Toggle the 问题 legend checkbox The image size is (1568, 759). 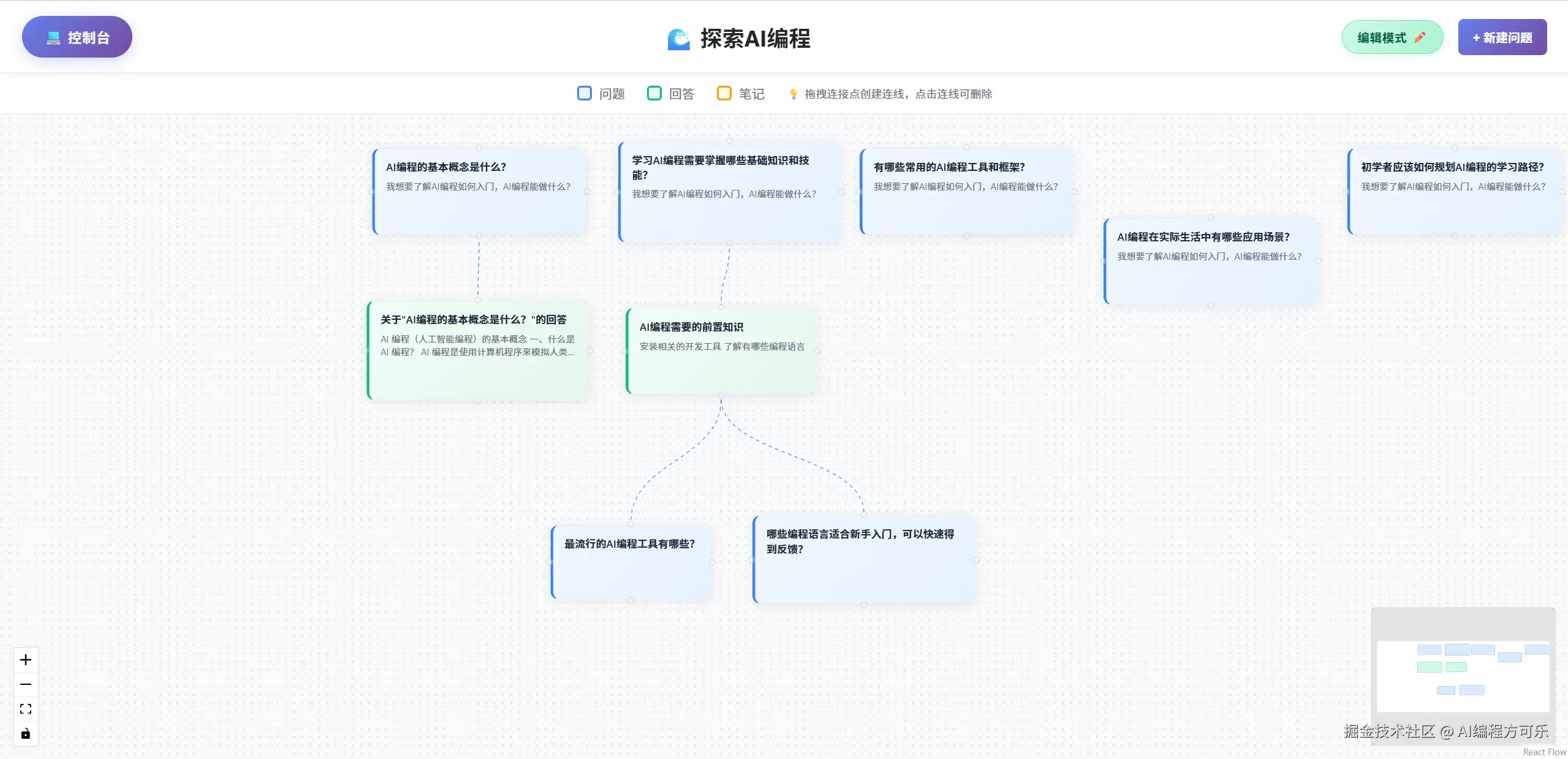[x=585, y=93]
